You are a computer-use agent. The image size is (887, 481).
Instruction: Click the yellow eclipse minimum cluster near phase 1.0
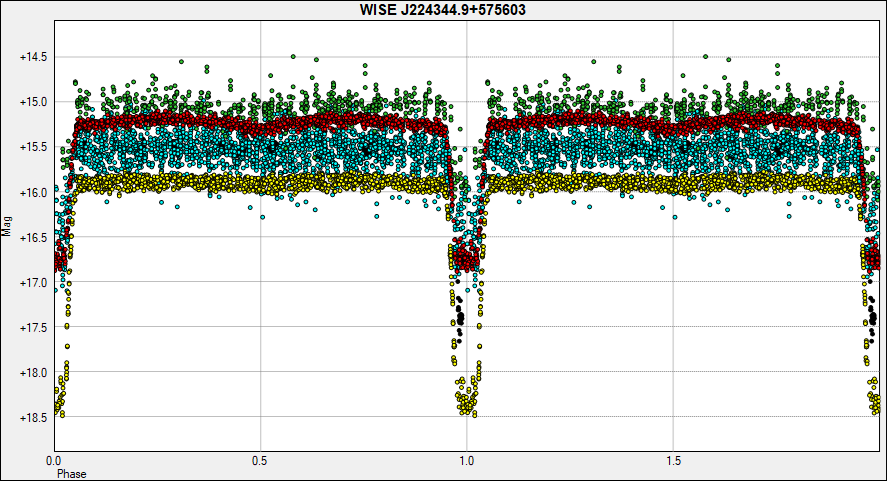tap(467, 398)
